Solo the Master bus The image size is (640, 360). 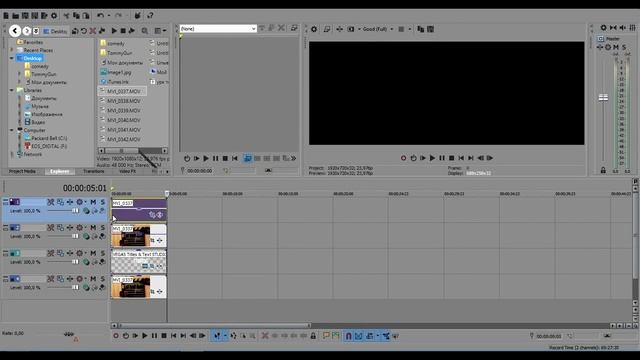click(x=624, y=47)
